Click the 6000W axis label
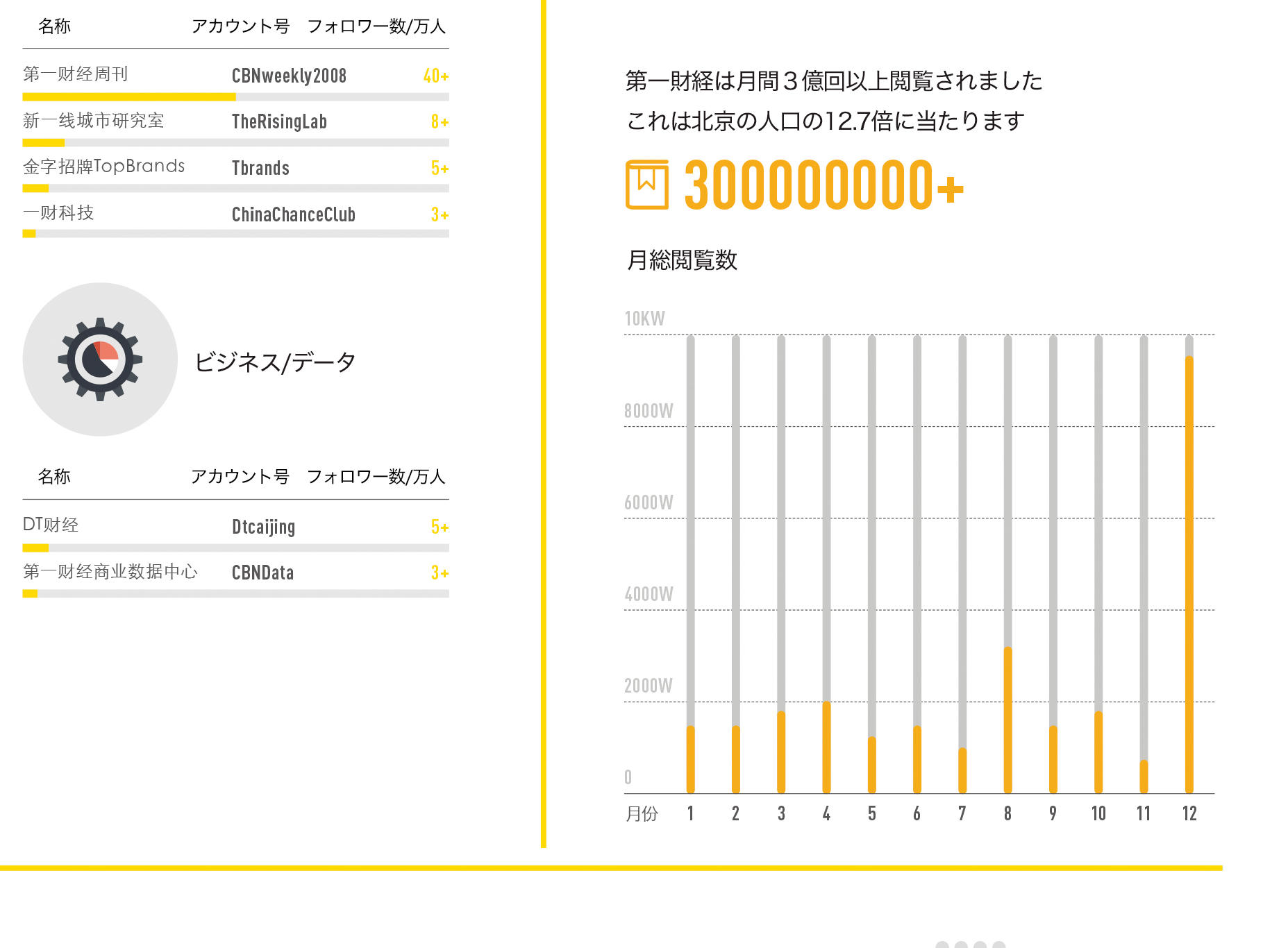This screenshot has width=1288, height=948. point(649,502)
